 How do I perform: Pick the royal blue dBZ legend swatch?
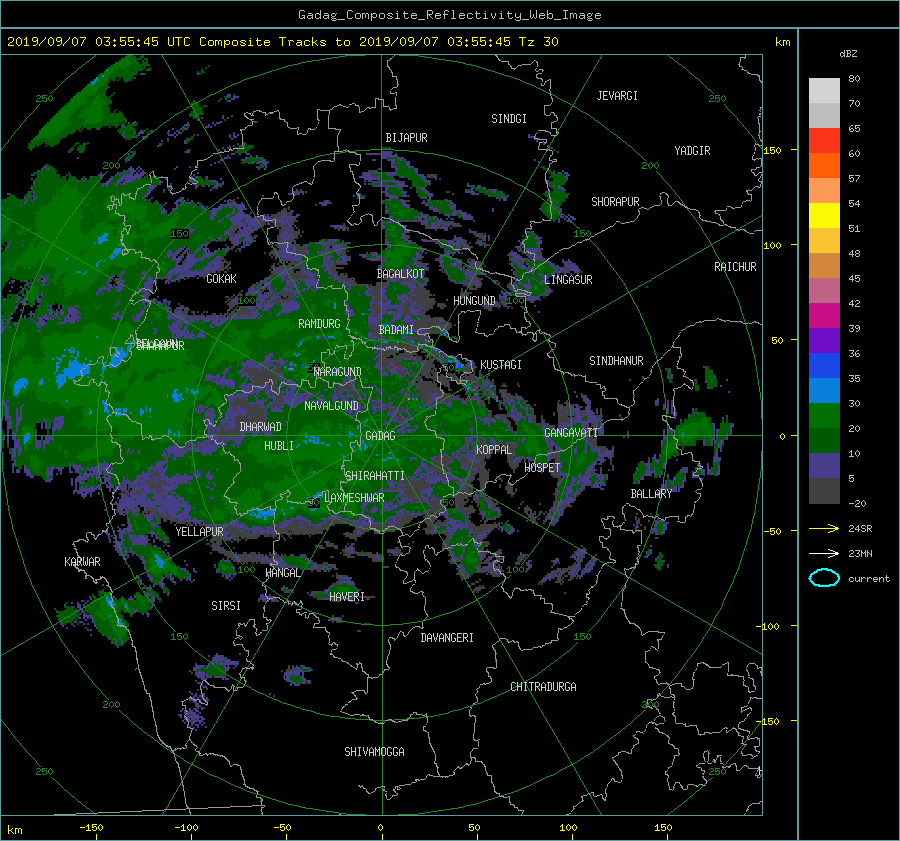(824, 365)
